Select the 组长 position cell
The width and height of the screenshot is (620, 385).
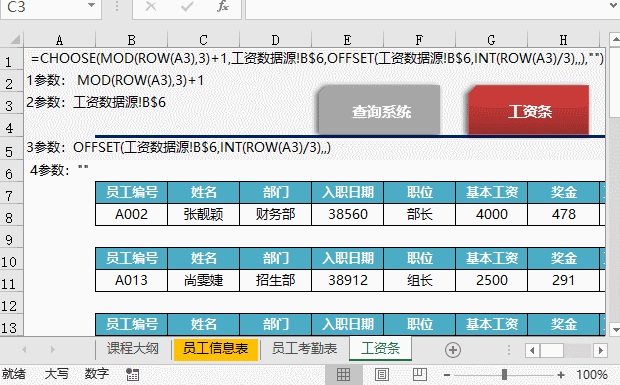pyautogui.click(x=420, y=280)
